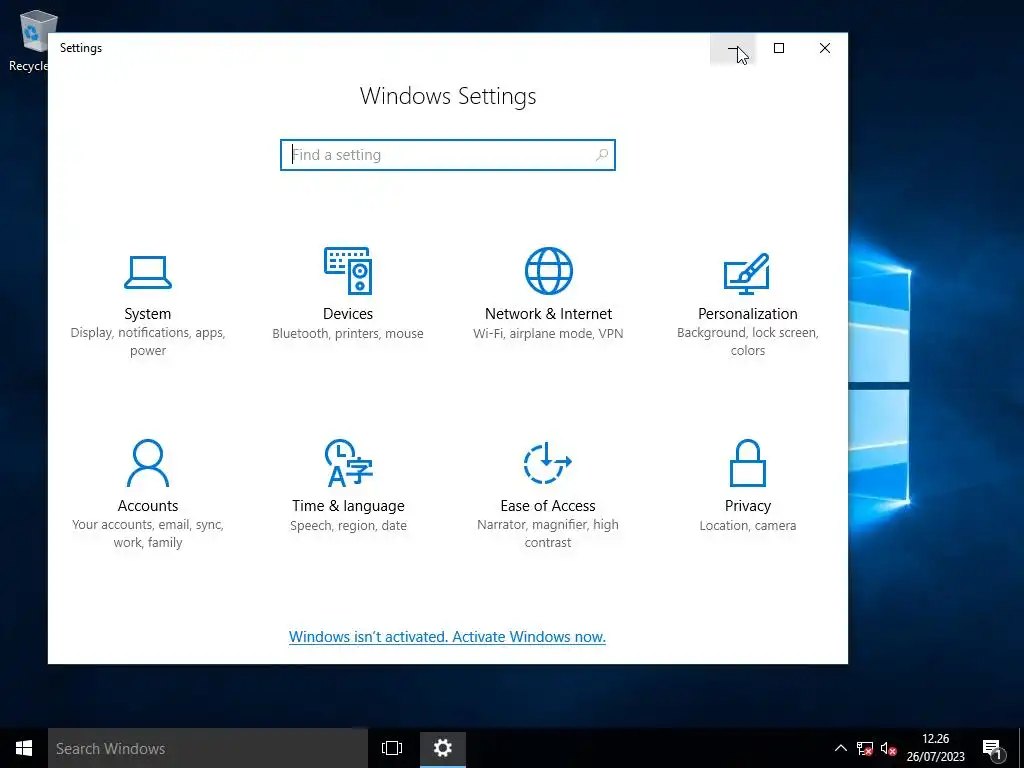Image resolution: width=1024 pixels, height=768 pixels.
Task: Click 'Bluetooth, printers, mouse' description
Action: point(348,333)
